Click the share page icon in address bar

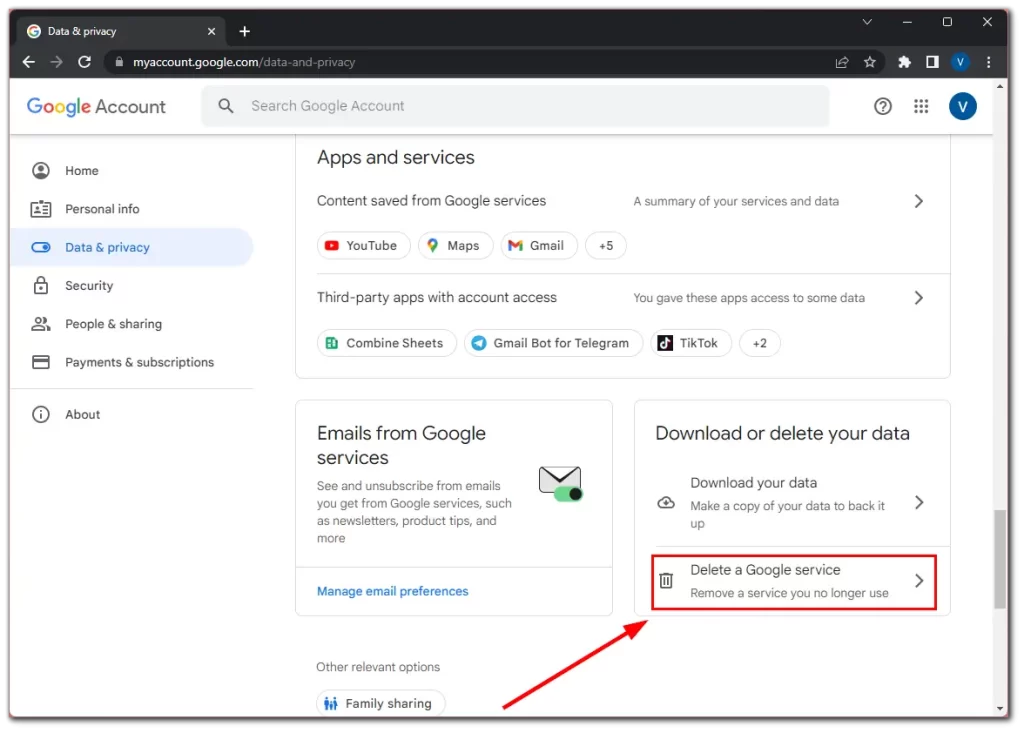[x=842, y=62]
